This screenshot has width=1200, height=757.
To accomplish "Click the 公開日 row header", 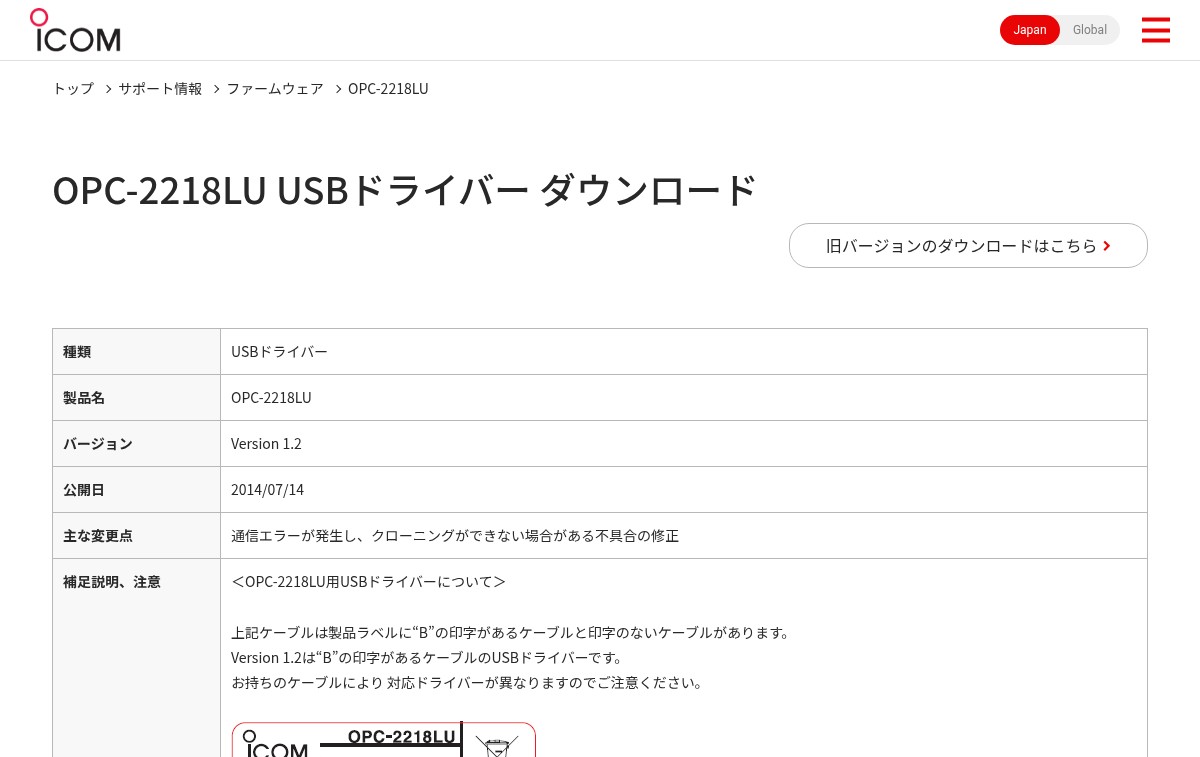I will pos(137,490).
